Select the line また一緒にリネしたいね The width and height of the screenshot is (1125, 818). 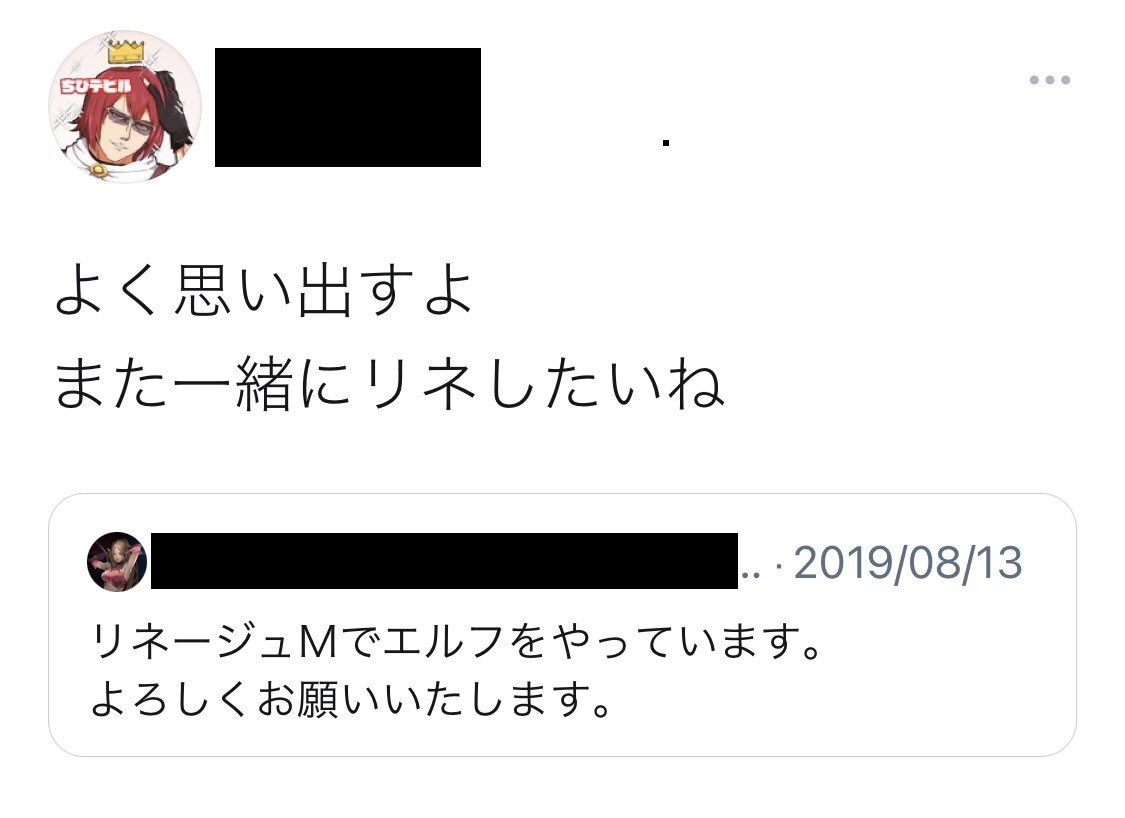tap(389, 382)
